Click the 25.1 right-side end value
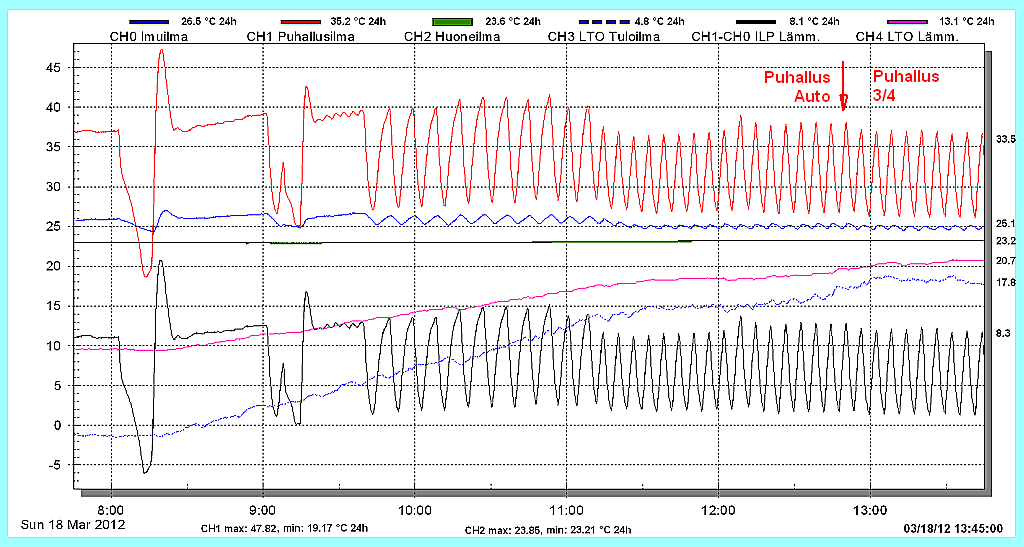 click(1005, 223)
